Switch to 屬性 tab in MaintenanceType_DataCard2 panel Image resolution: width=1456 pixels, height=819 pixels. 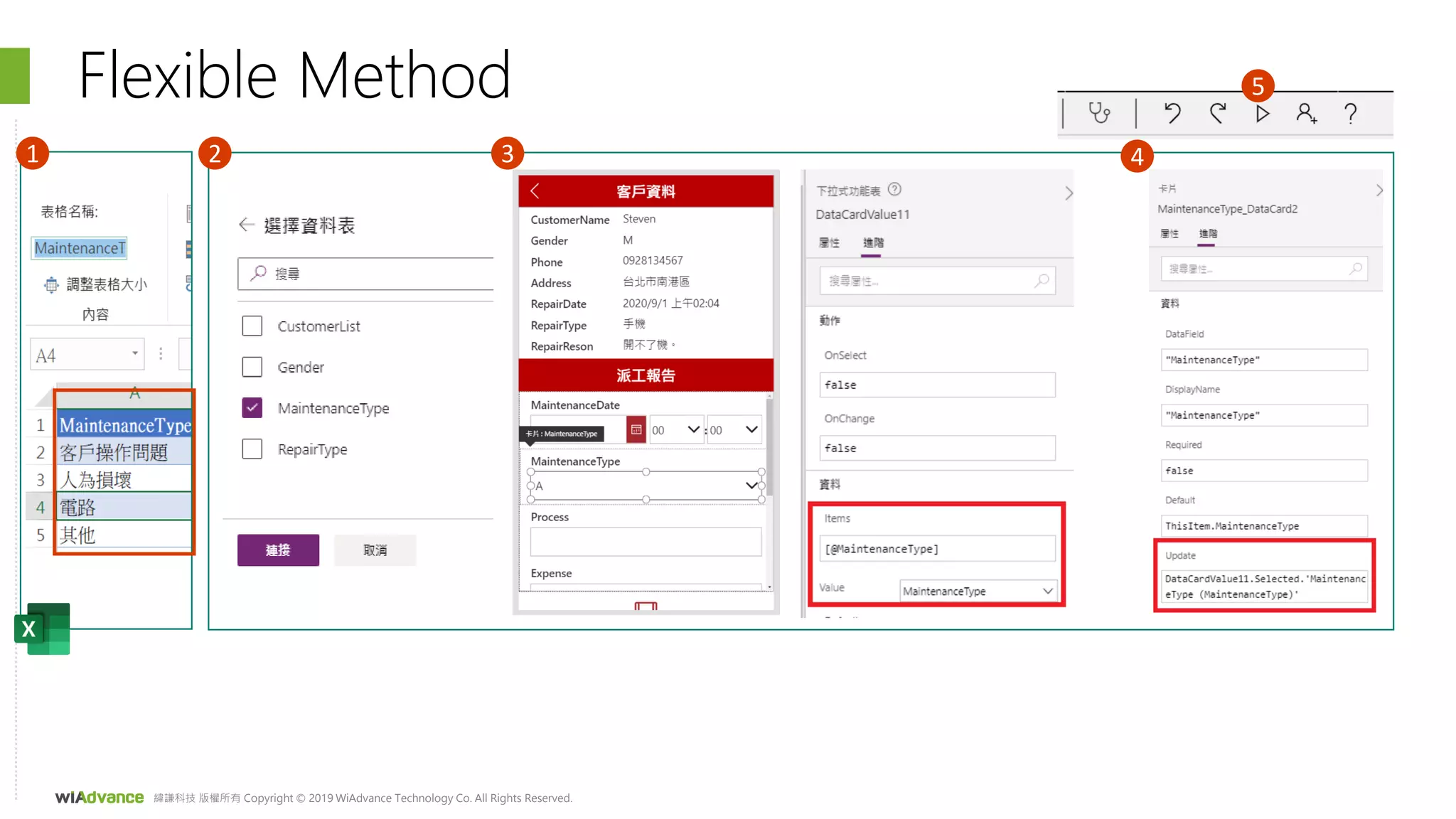pyautogui.click(x=1169, y=234)
